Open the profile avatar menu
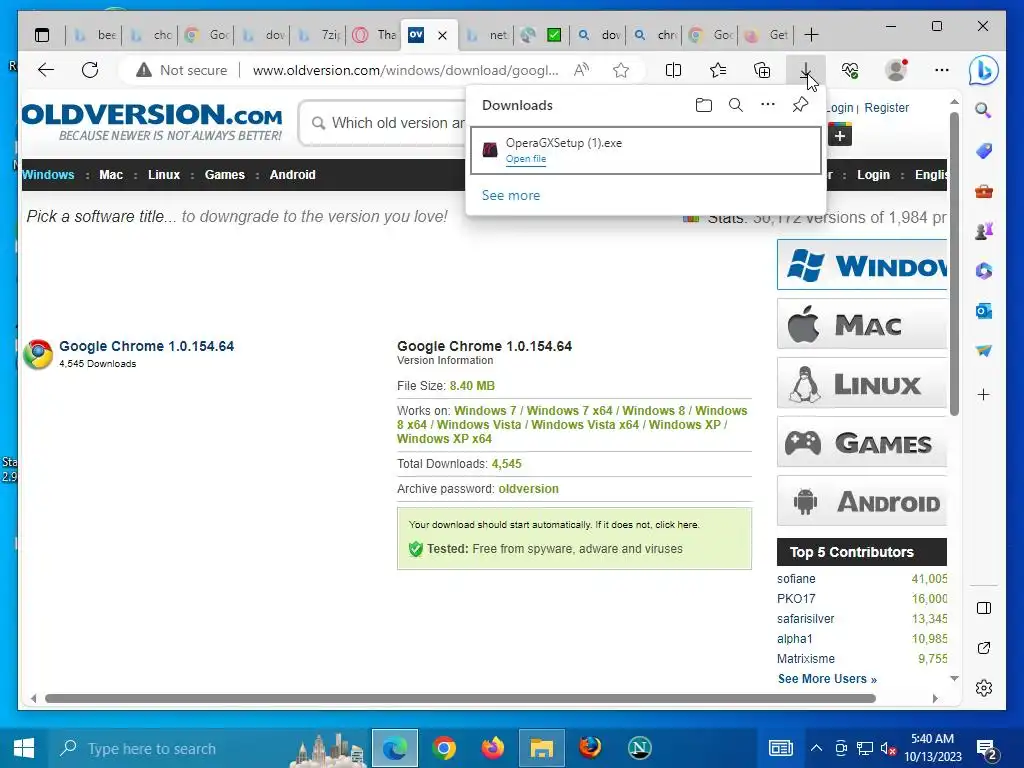 [x=896, y=70]
